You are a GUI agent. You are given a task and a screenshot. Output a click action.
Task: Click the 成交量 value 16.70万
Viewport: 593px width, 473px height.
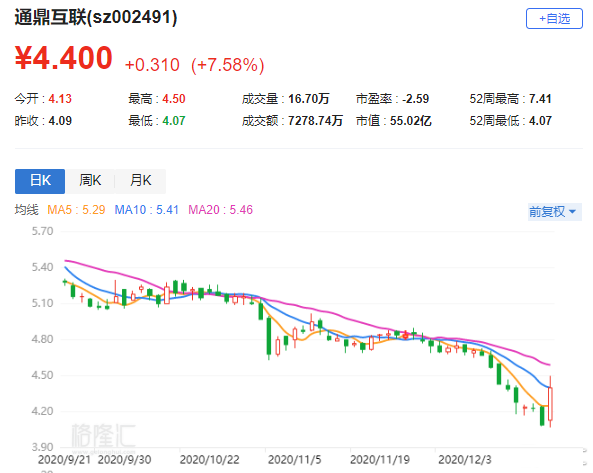pos(309,99)
